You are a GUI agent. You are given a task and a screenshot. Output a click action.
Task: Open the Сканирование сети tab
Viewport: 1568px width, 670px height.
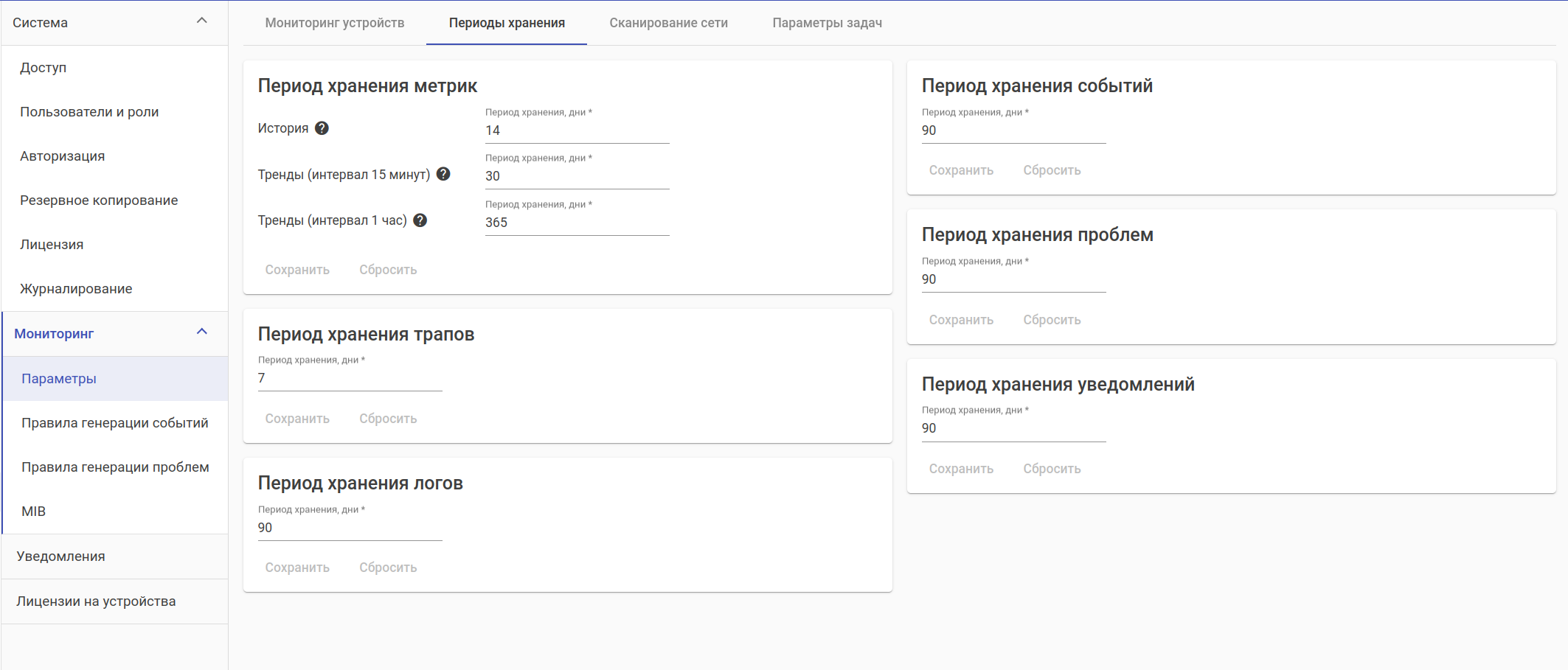(668, 23)
